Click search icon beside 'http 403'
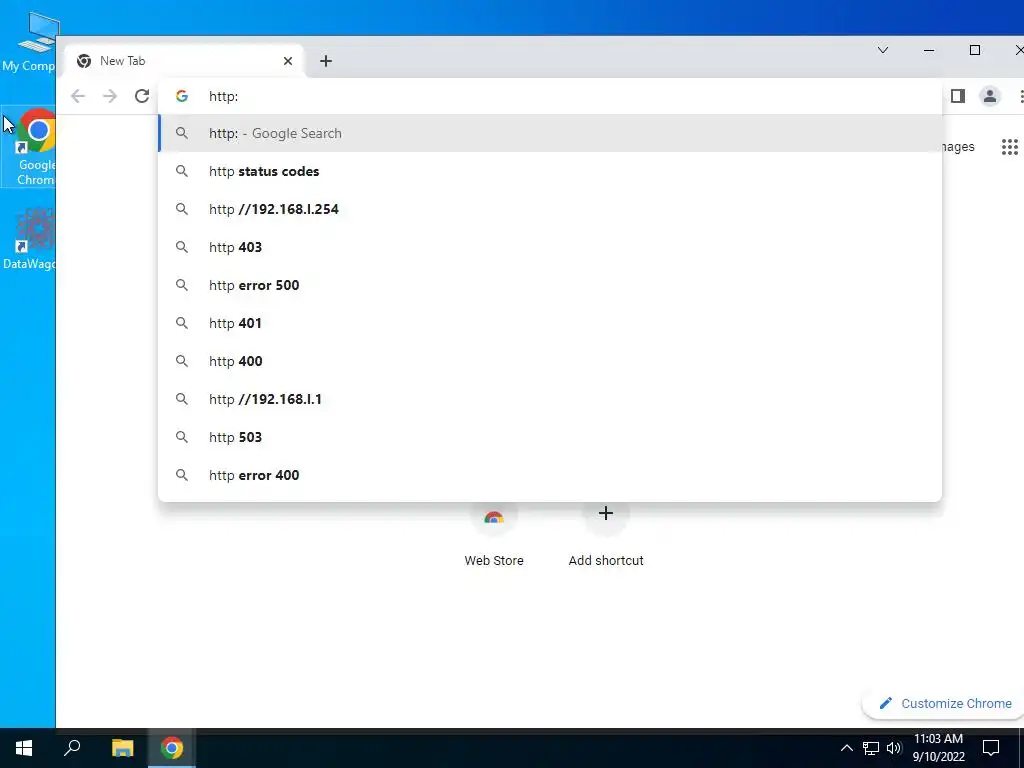1024x768 pixels. tap(182, 247)
